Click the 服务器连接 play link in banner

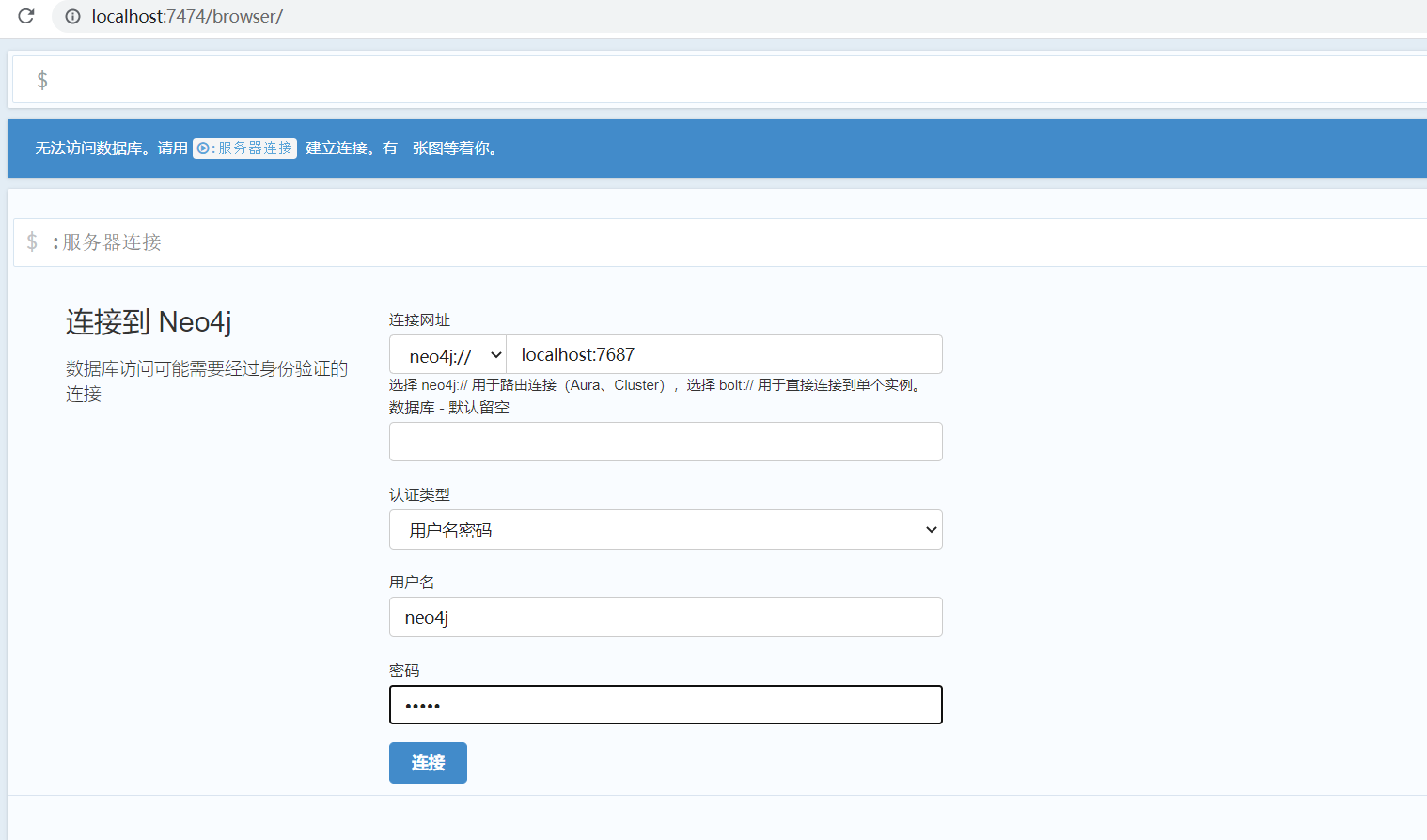click(x=245, y=148)
